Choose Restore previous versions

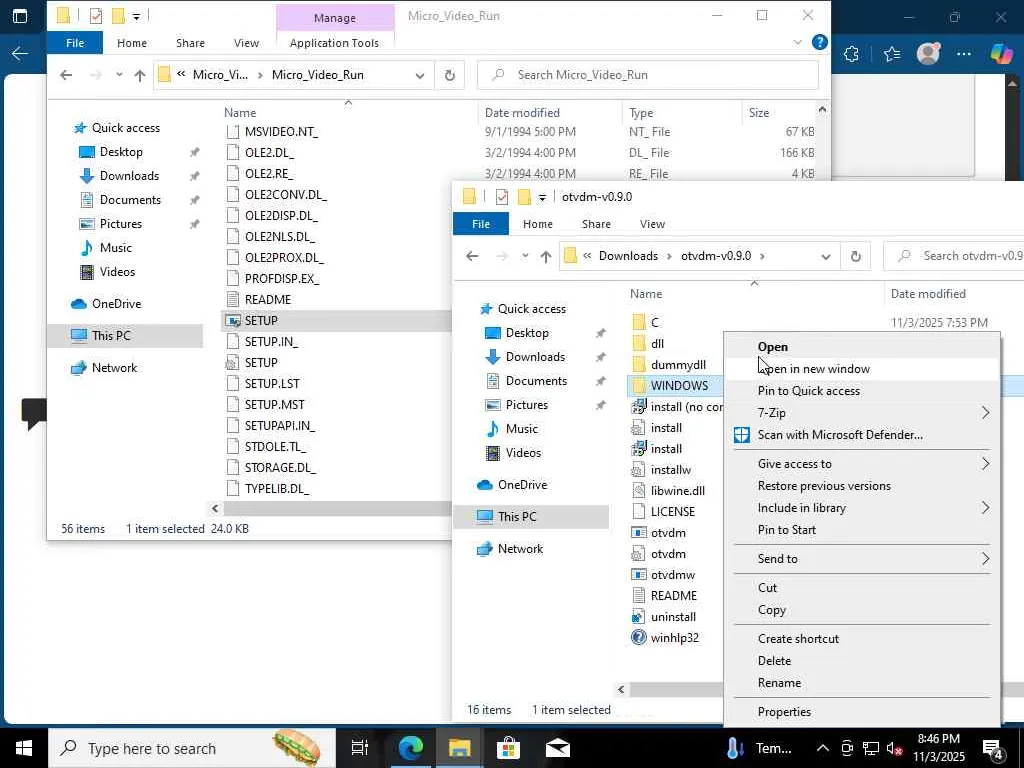(861, 486)
